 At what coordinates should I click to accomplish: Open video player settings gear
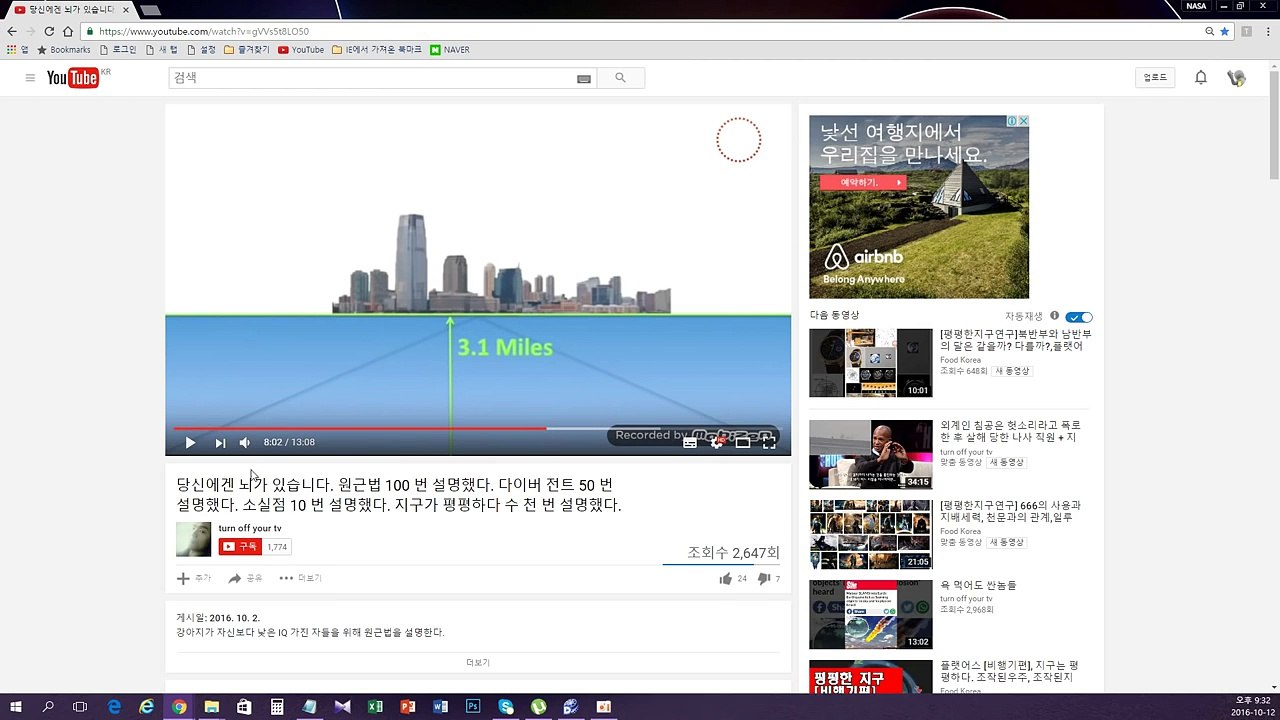[x=717, y=442]
